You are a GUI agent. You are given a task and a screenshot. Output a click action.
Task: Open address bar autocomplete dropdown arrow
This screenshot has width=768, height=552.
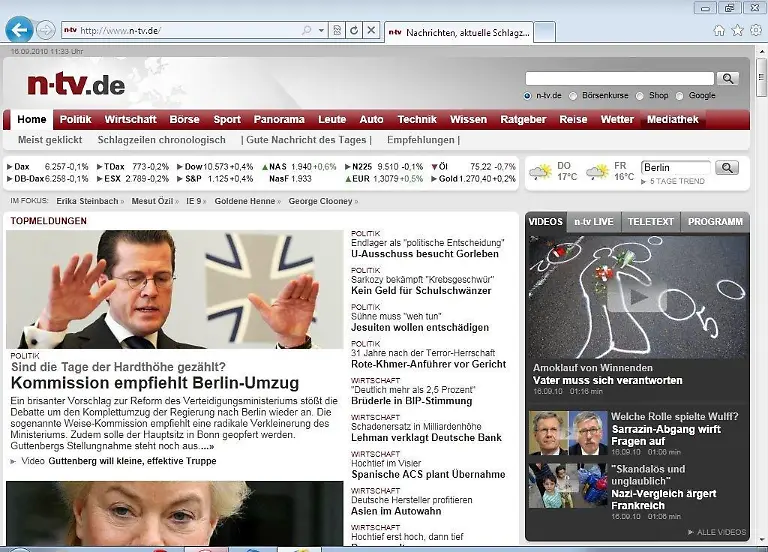point(321,31)
